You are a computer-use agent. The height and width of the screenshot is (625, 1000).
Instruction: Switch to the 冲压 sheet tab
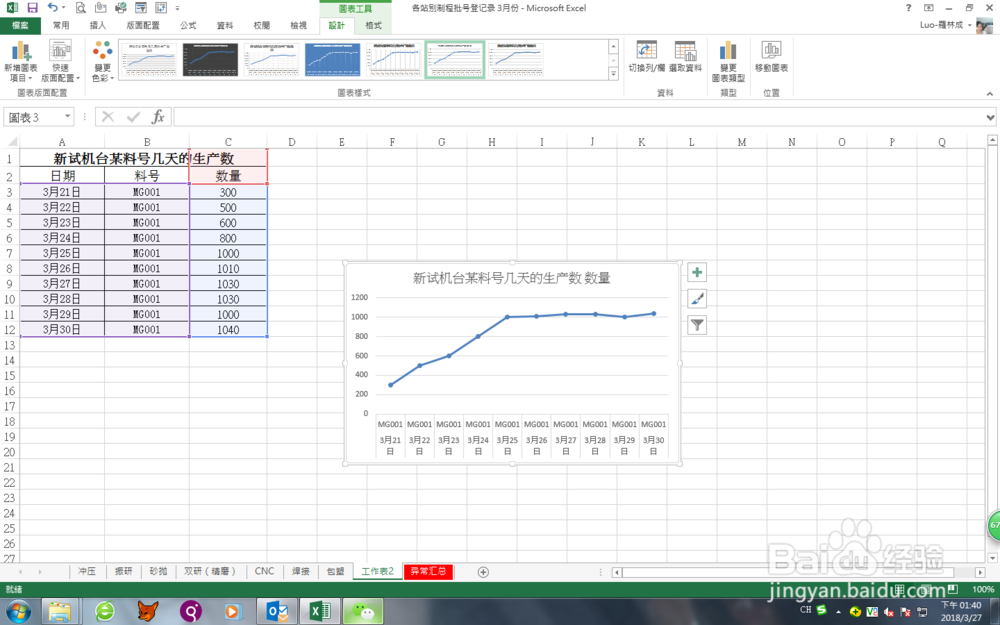coord(87,571)
